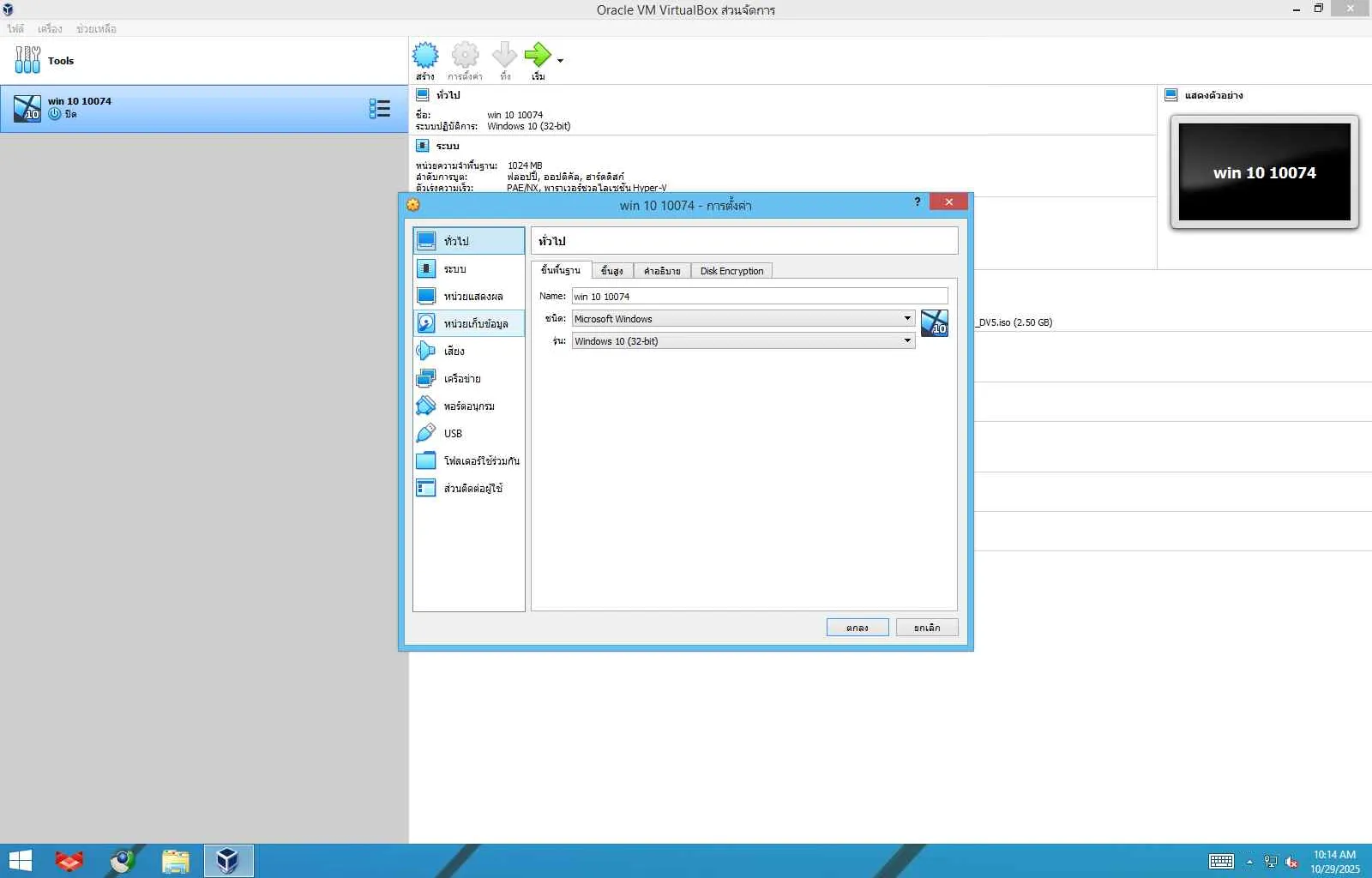Click the "1024 MB" base memory value
1372x878 pixels.
tap(525, 165)
